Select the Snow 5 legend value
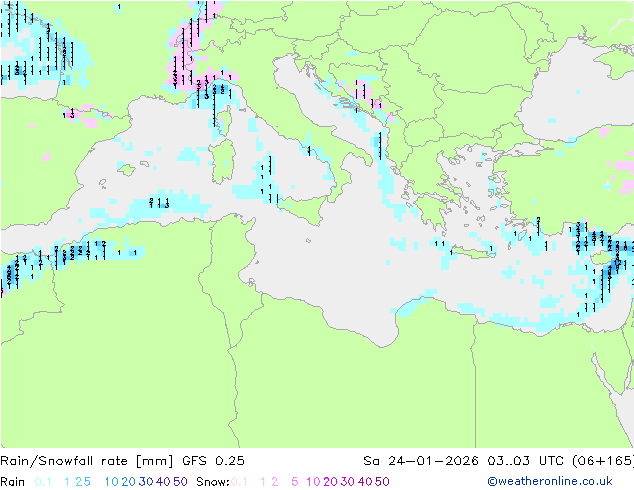The width and height of the screenshot is (634, 490). pos(295,482)
